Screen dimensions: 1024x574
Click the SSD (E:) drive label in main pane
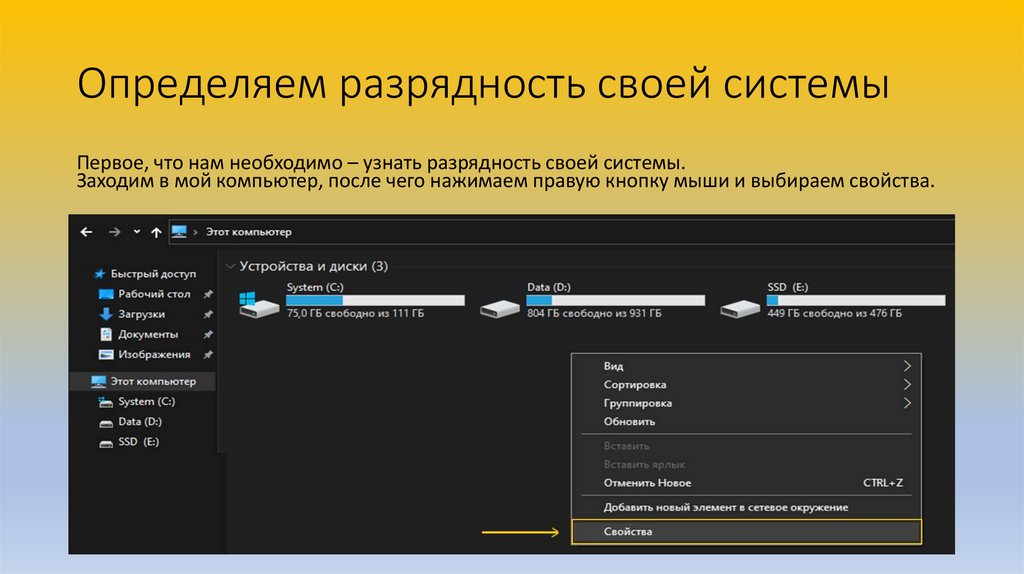coord(788,287)
